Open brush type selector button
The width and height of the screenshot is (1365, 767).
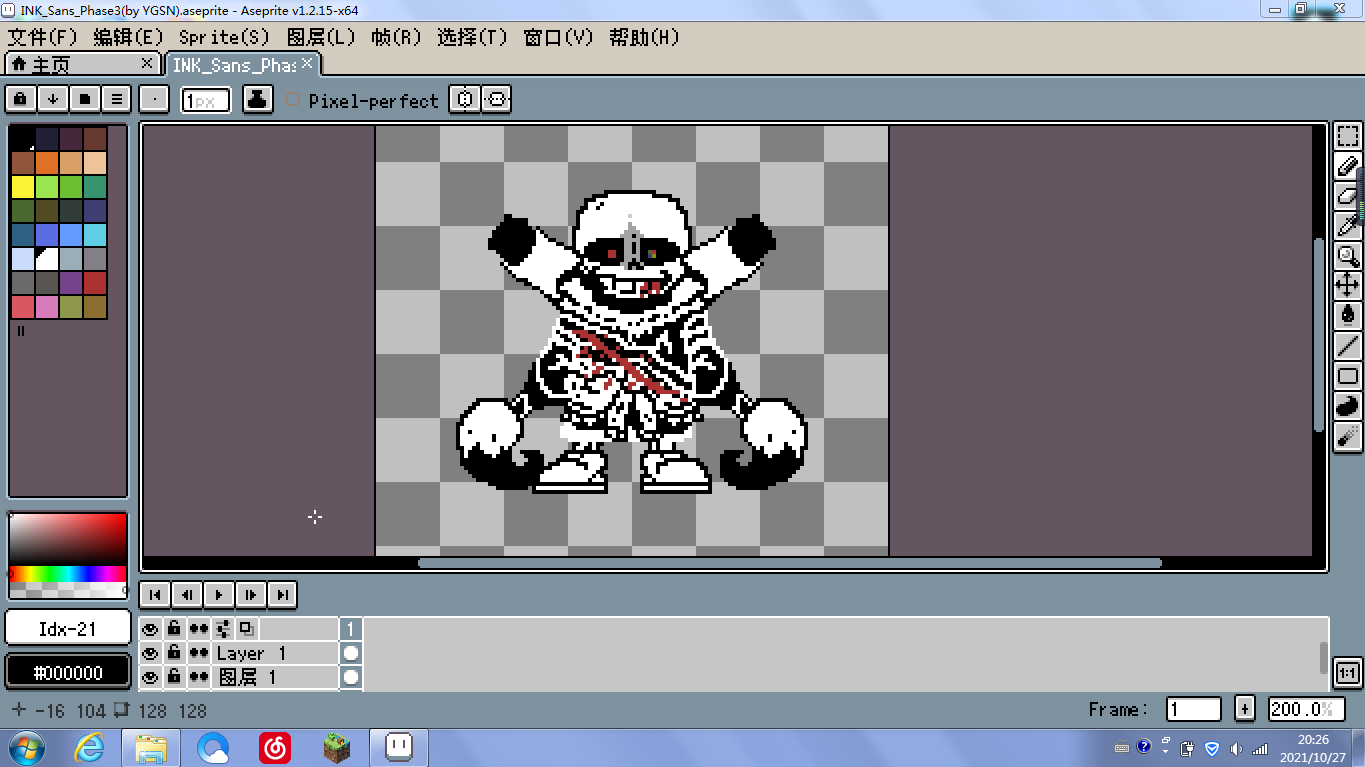[154, 99]
